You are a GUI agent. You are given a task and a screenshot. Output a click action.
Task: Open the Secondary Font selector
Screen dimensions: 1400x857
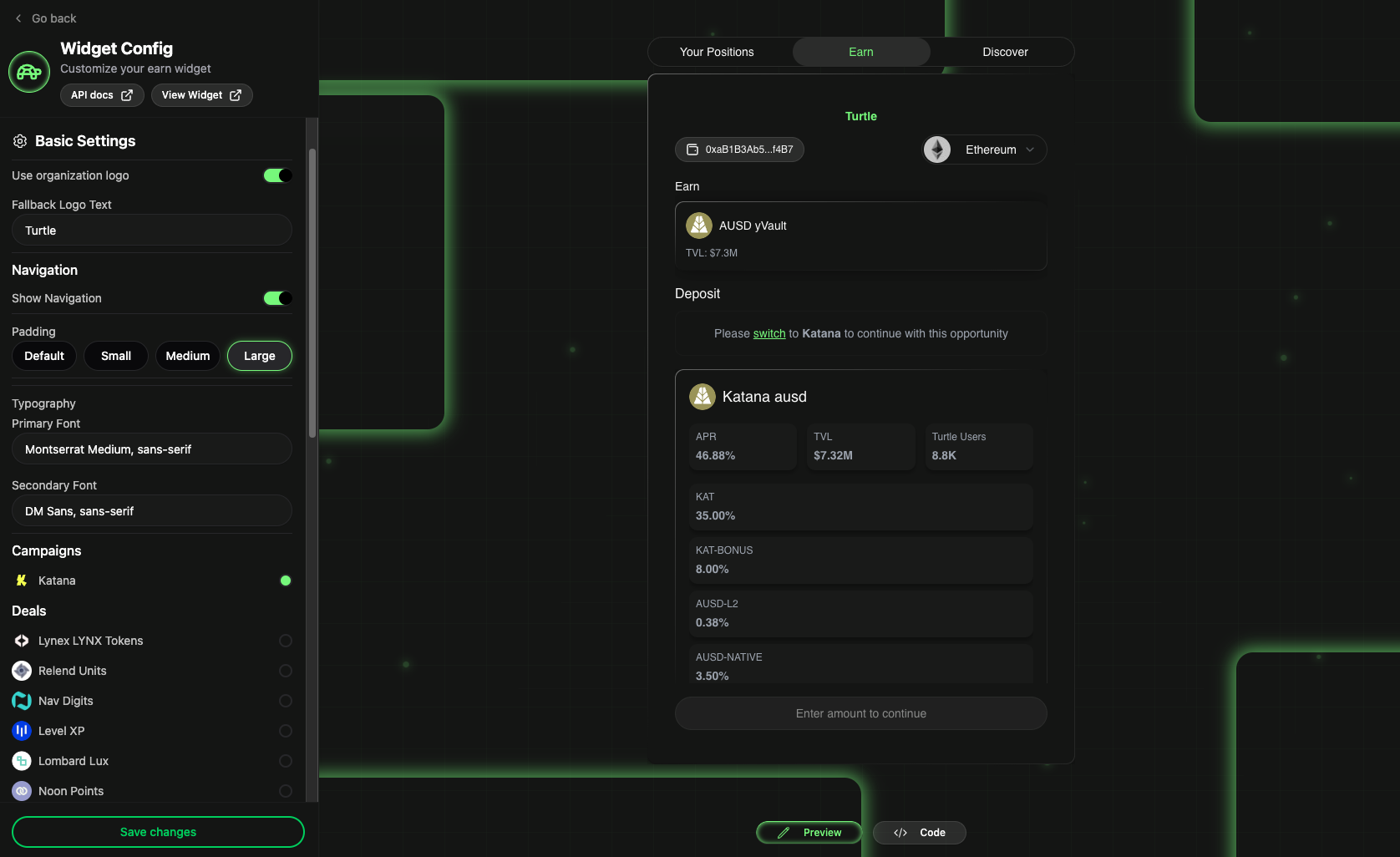[152, 511]
